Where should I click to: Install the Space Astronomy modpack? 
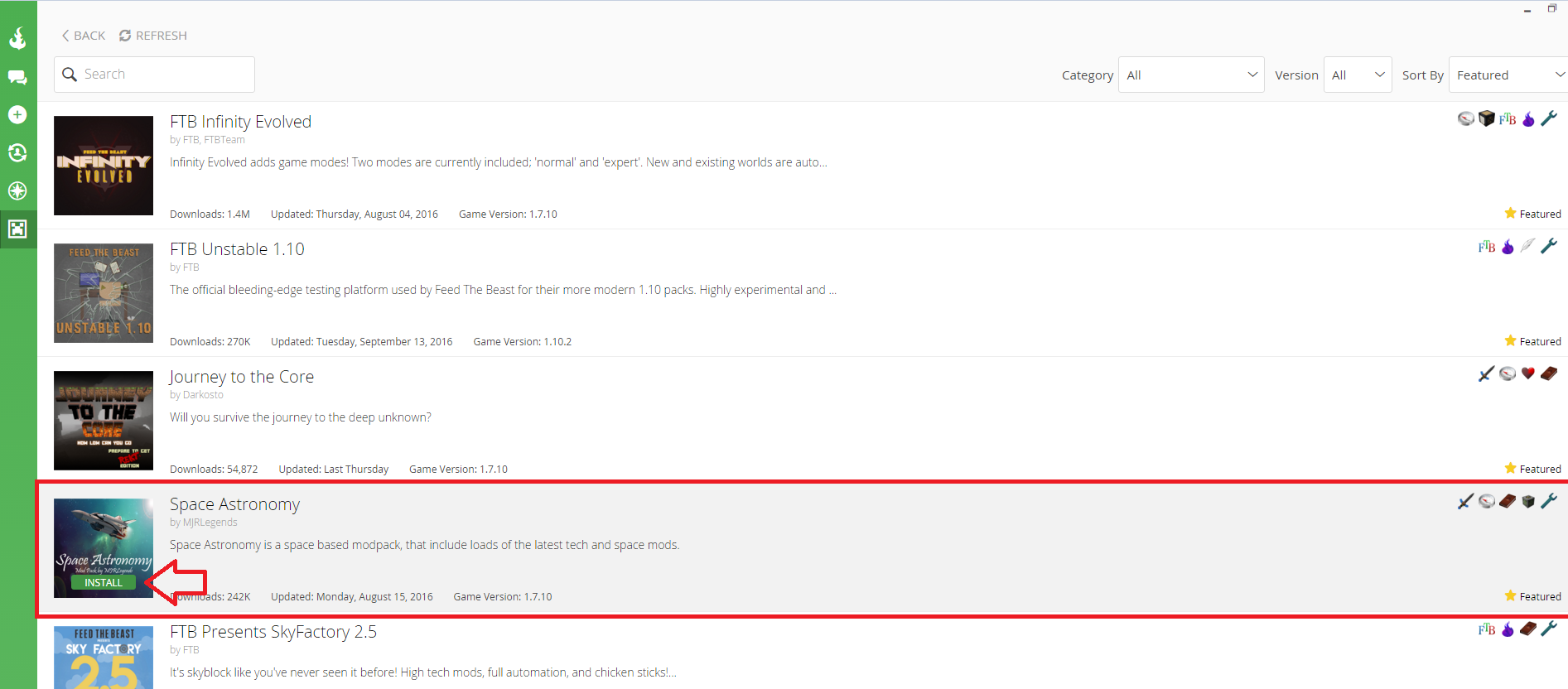(104, 583)
